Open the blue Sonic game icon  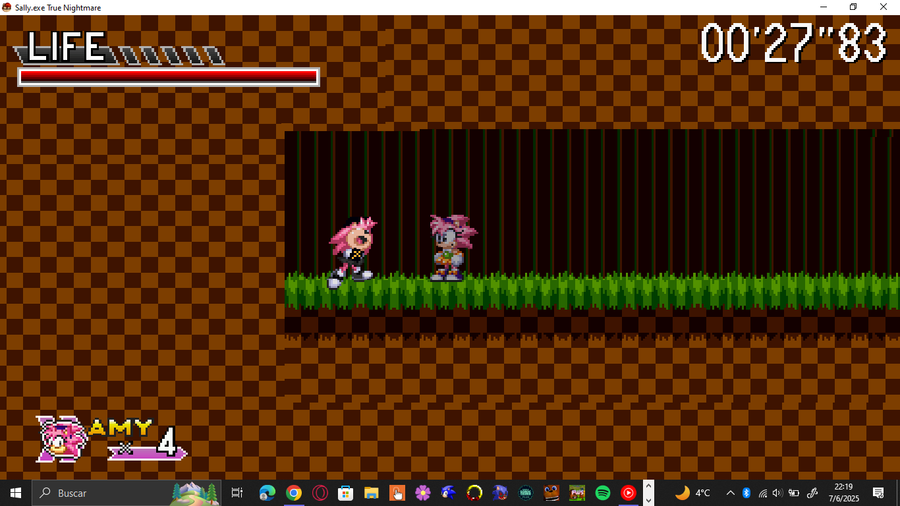448,493
